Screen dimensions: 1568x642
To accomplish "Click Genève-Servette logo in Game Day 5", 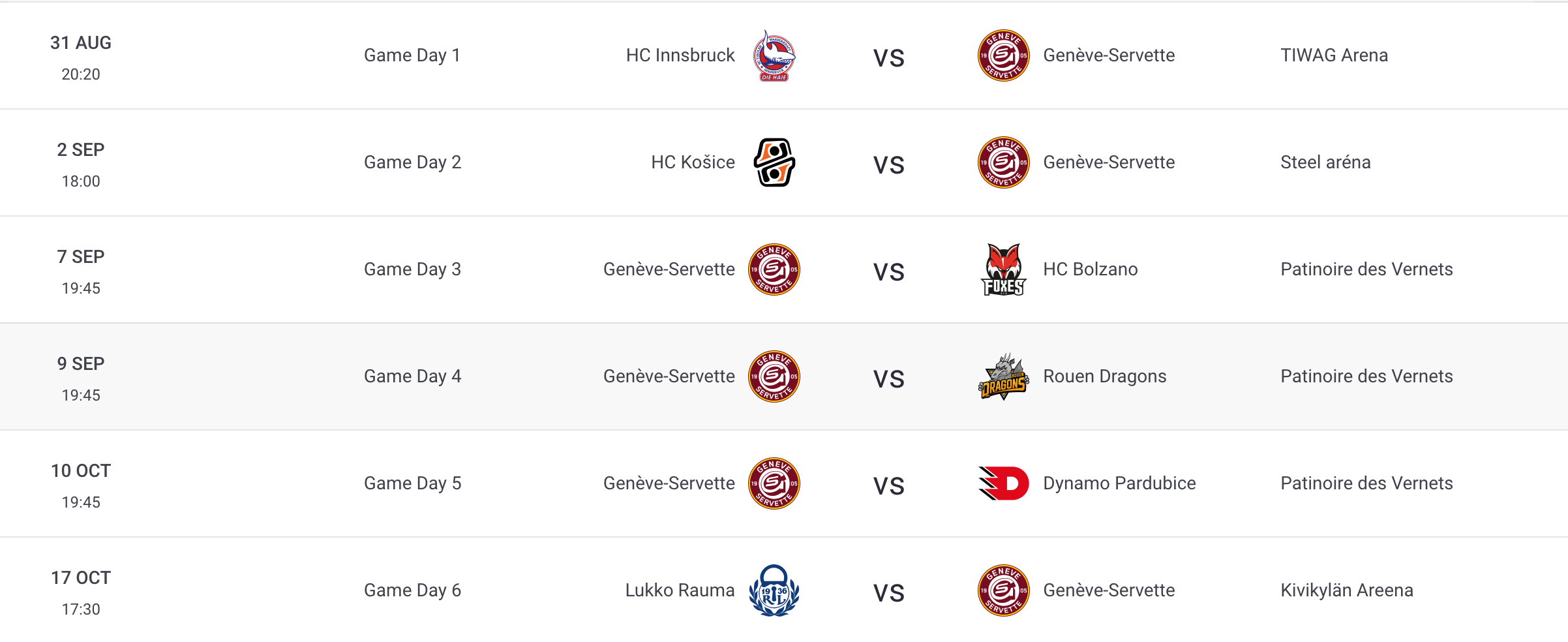I will pyautogui.click(x=774, y=483).
